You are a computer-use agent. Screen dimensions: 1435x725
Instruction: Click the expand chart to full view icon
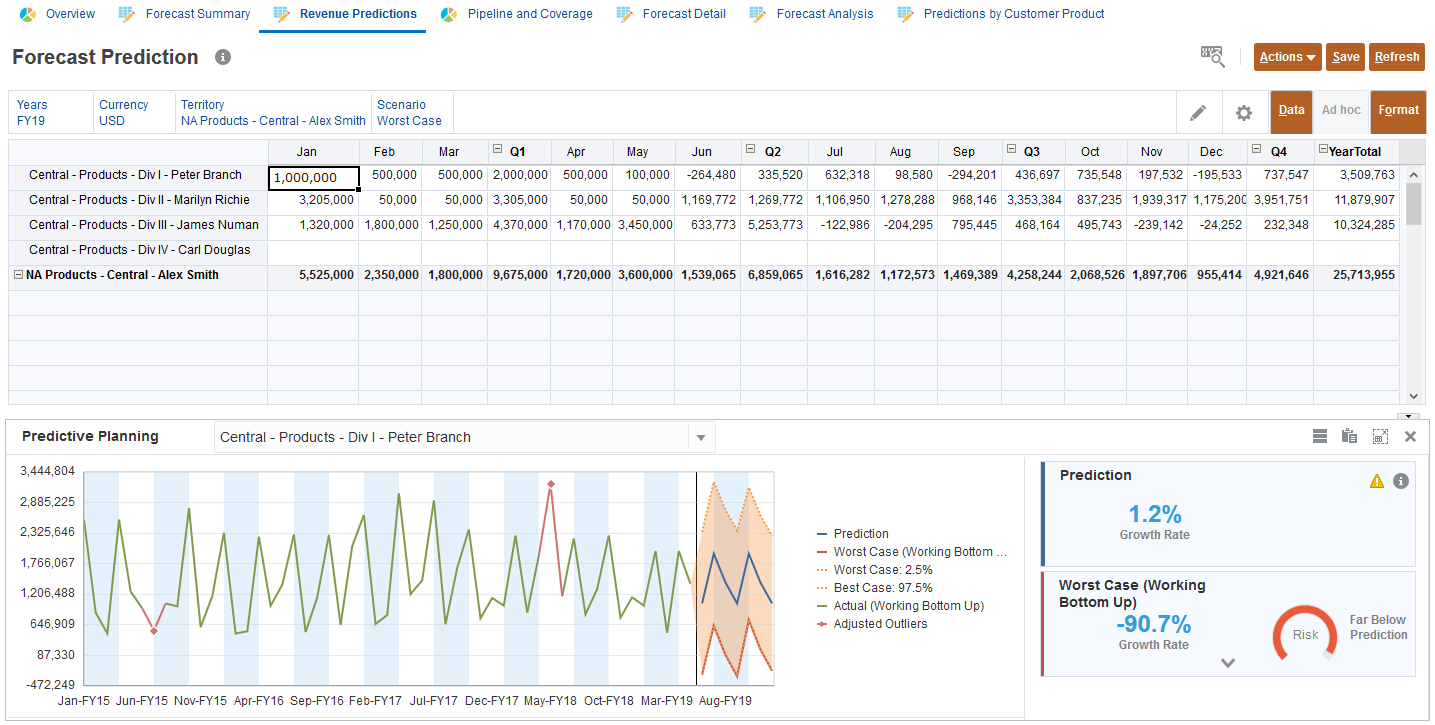click(1380, 436)
